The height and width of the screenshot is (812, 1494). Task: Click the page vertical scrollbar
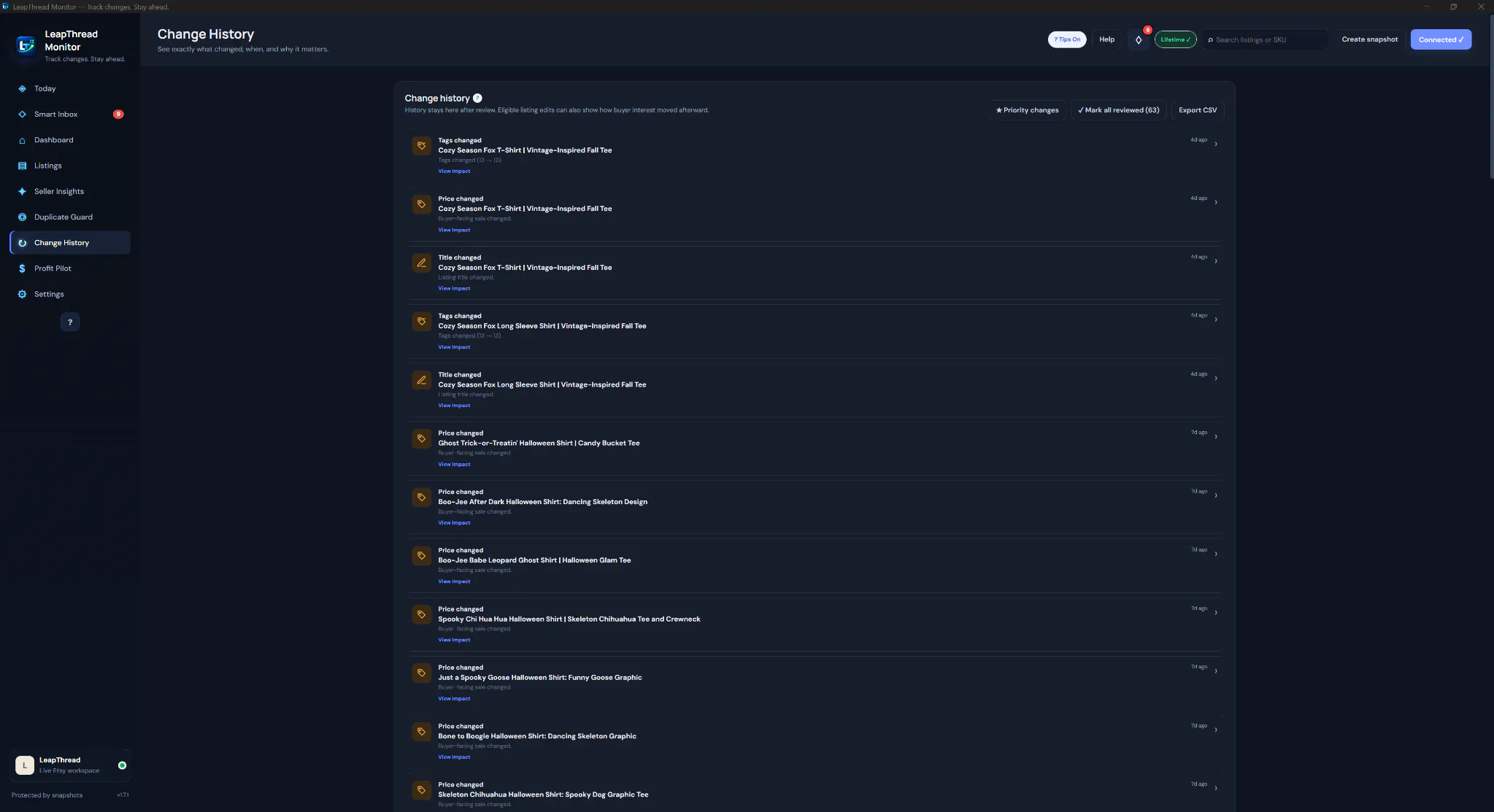point(1490,95)
